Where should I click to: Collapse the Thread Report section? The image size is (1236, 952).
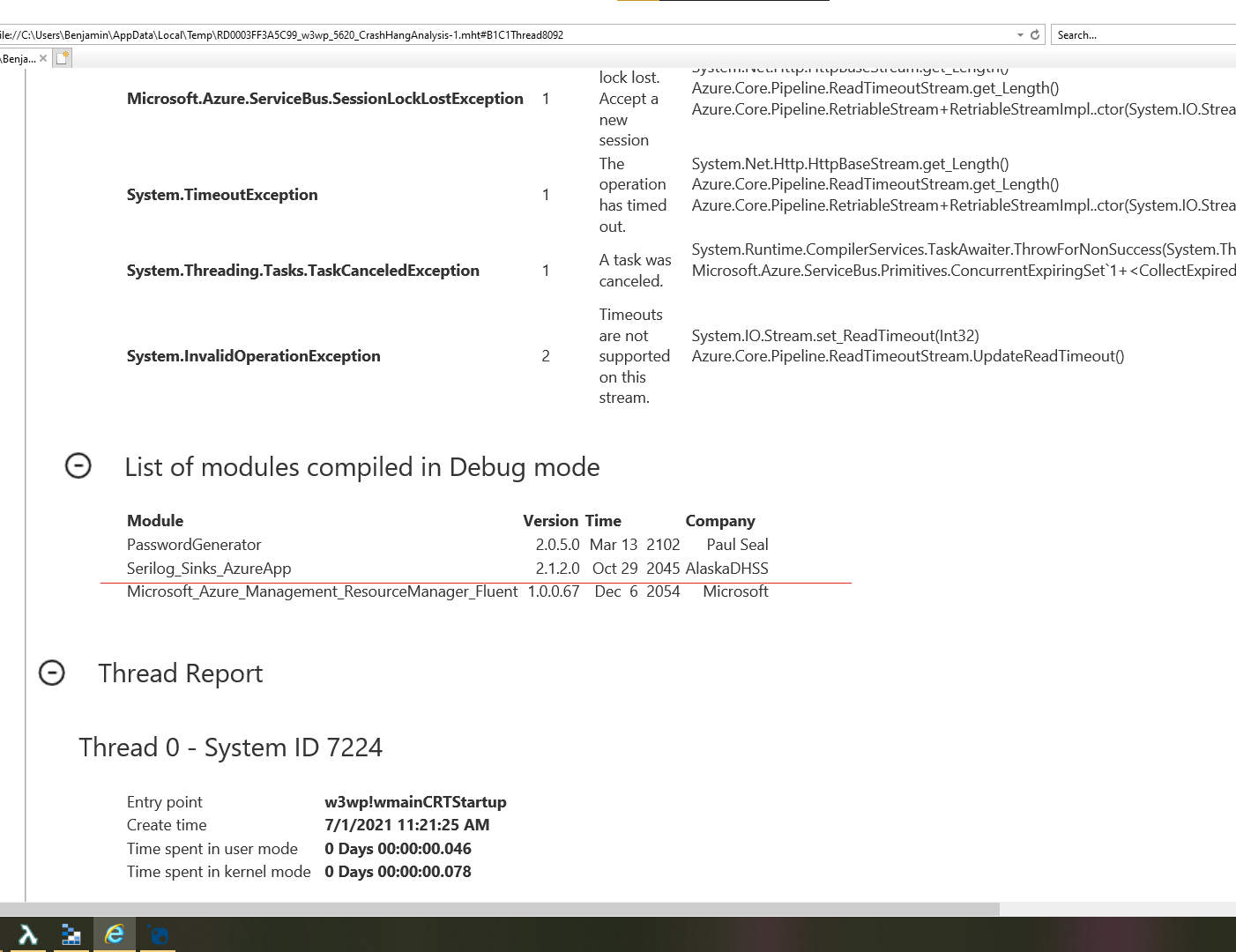(x=52, y=673)
